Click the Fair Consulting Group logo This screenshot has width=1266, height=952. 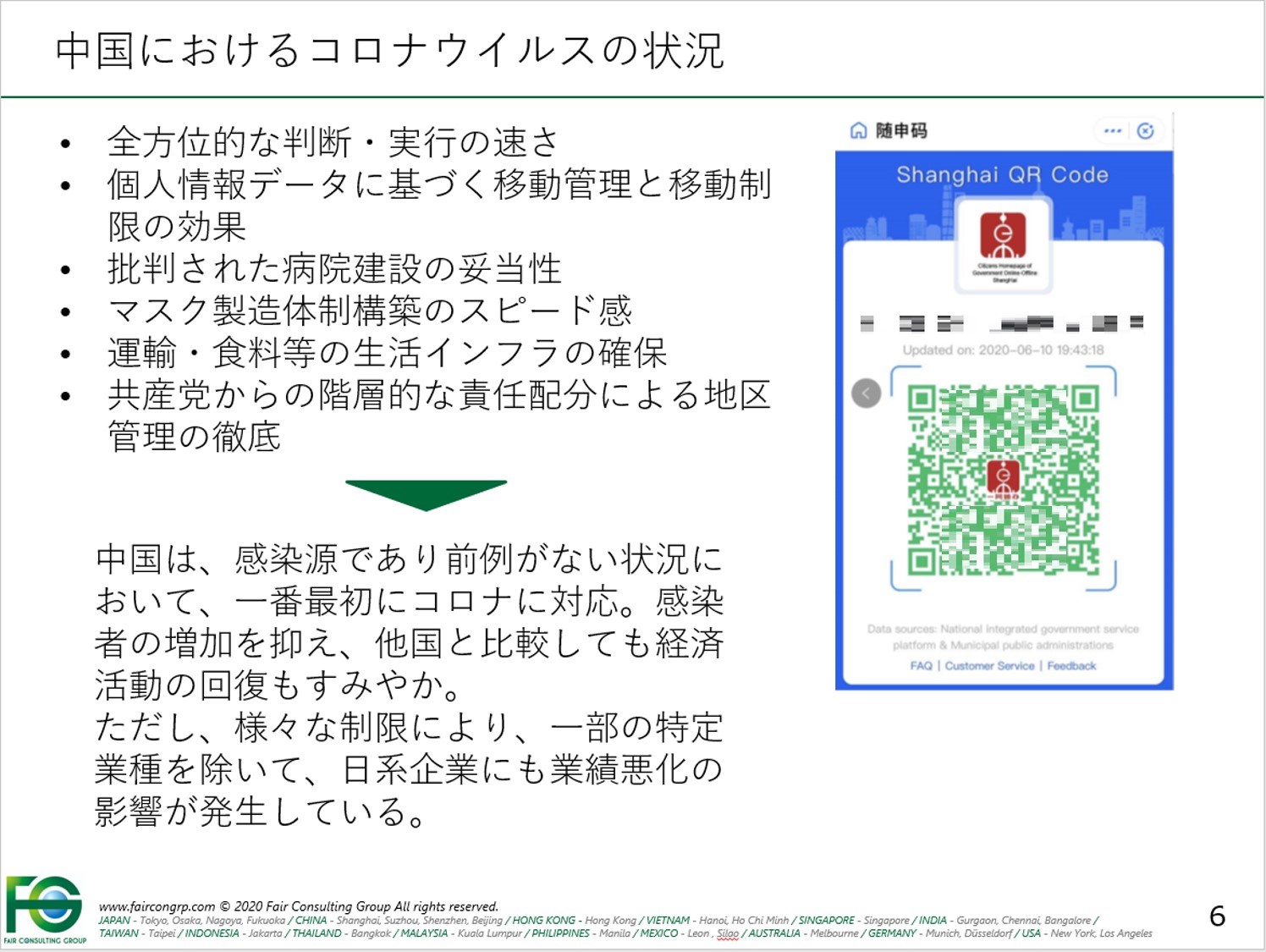(x=45, y=910)
